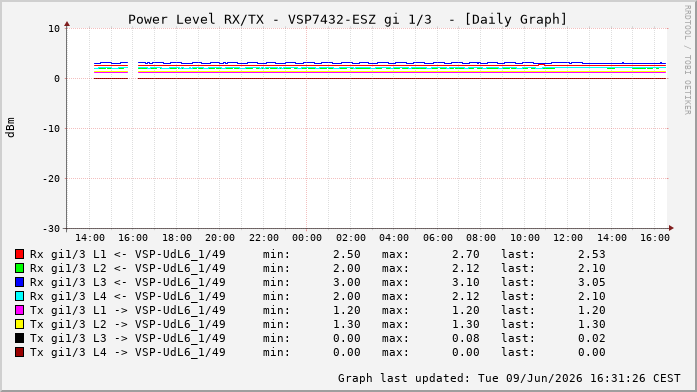Click the 12:00 x-axis time label
Image resolution: width=697 pixels, height=392 pixels.
(568, 238)
